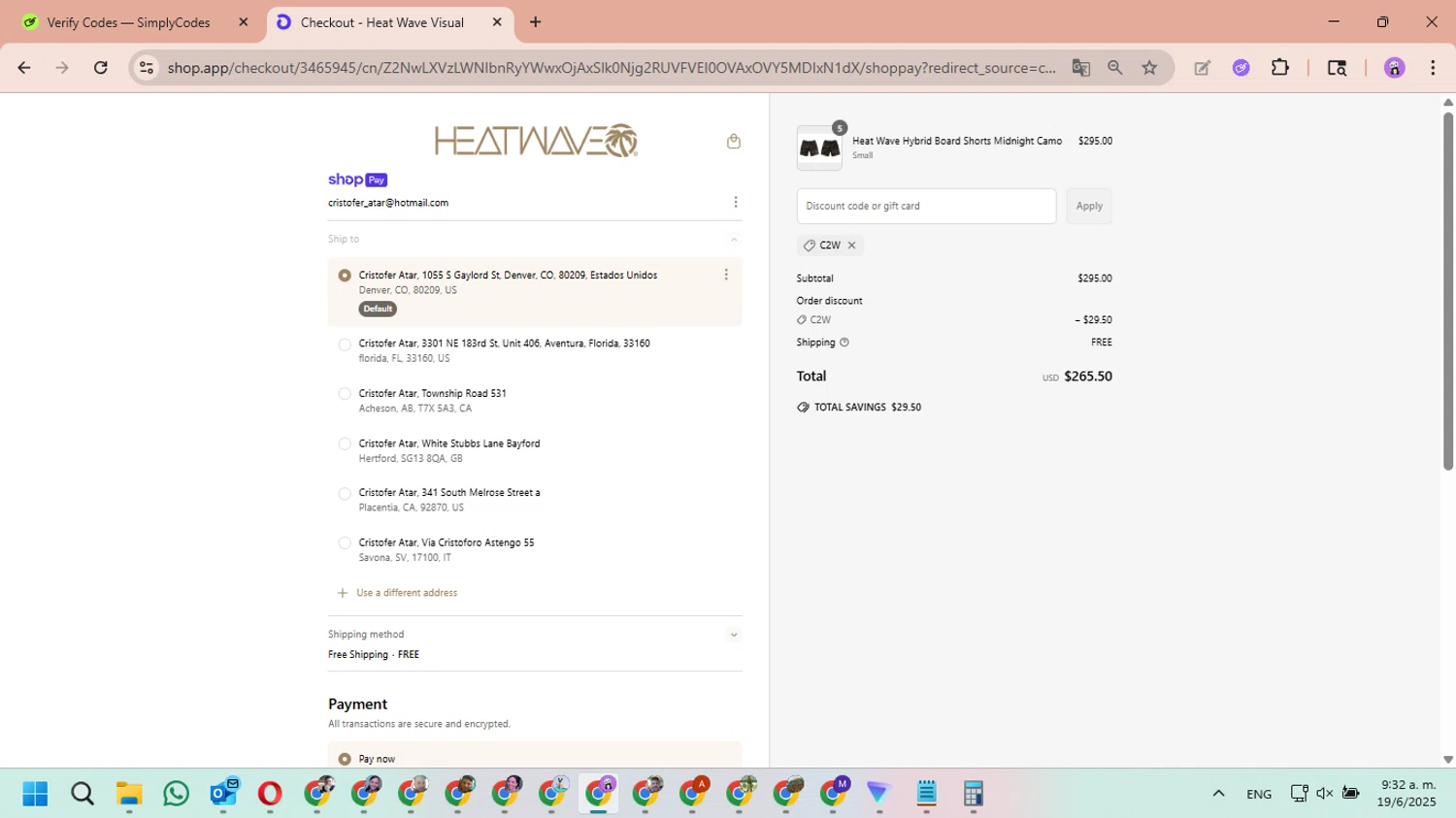Click the Heat Wave store logo
The width and height of the screenshot is (1456, 818).
[536, 141]
